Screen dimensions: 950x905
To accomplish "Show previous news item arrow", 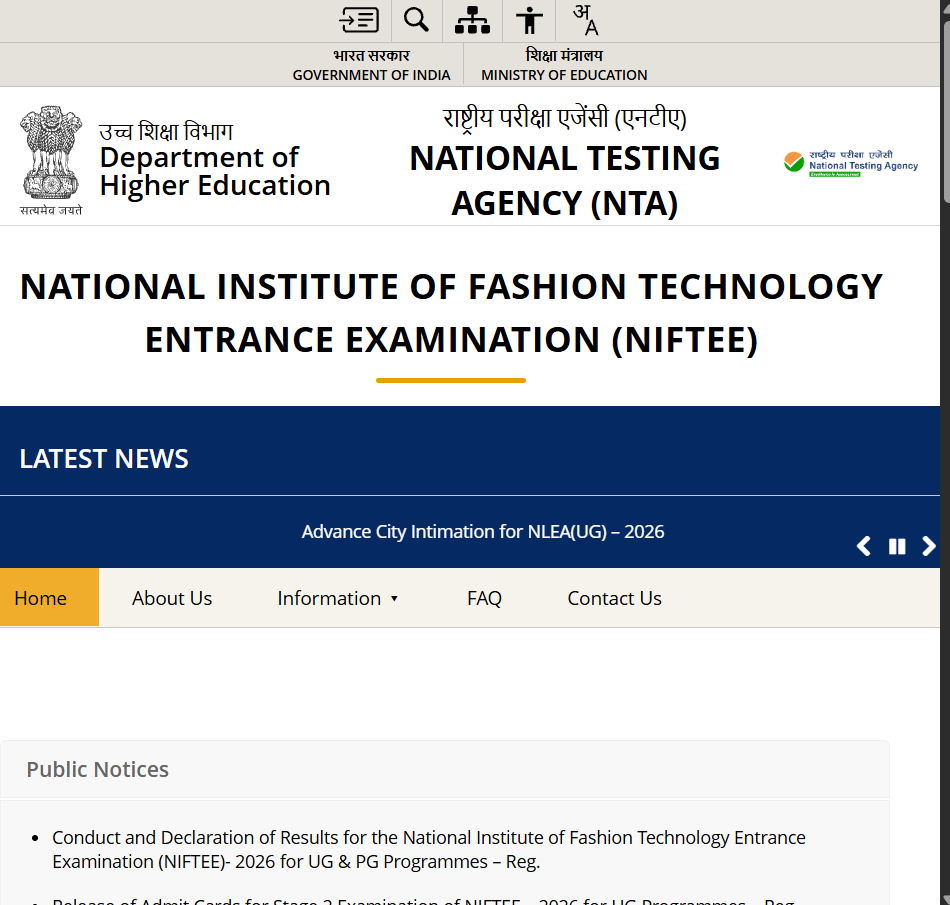I will pos(864,546).
